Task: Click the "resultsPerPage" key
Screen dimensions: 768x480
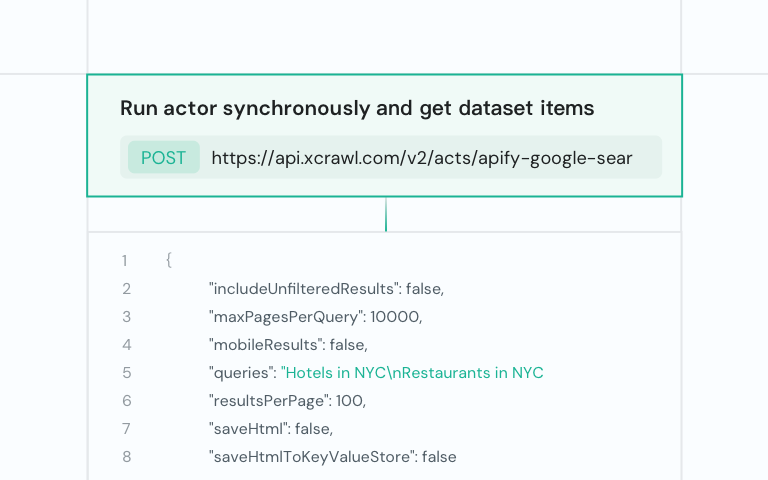Action: tap(267, 401)
